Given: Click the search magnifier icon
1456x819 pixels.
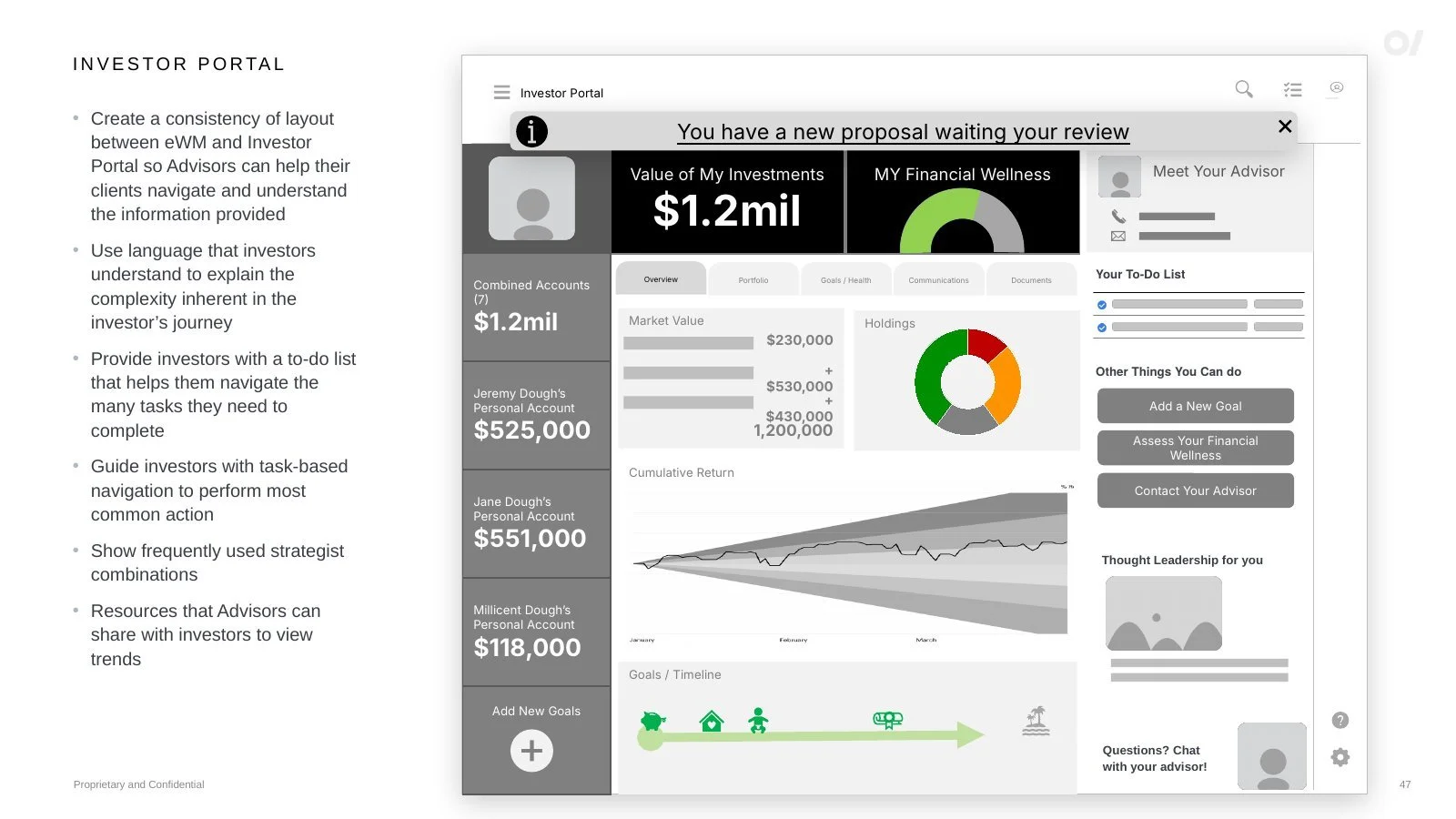Looking at the screenshot, I should pos(1244,89).
